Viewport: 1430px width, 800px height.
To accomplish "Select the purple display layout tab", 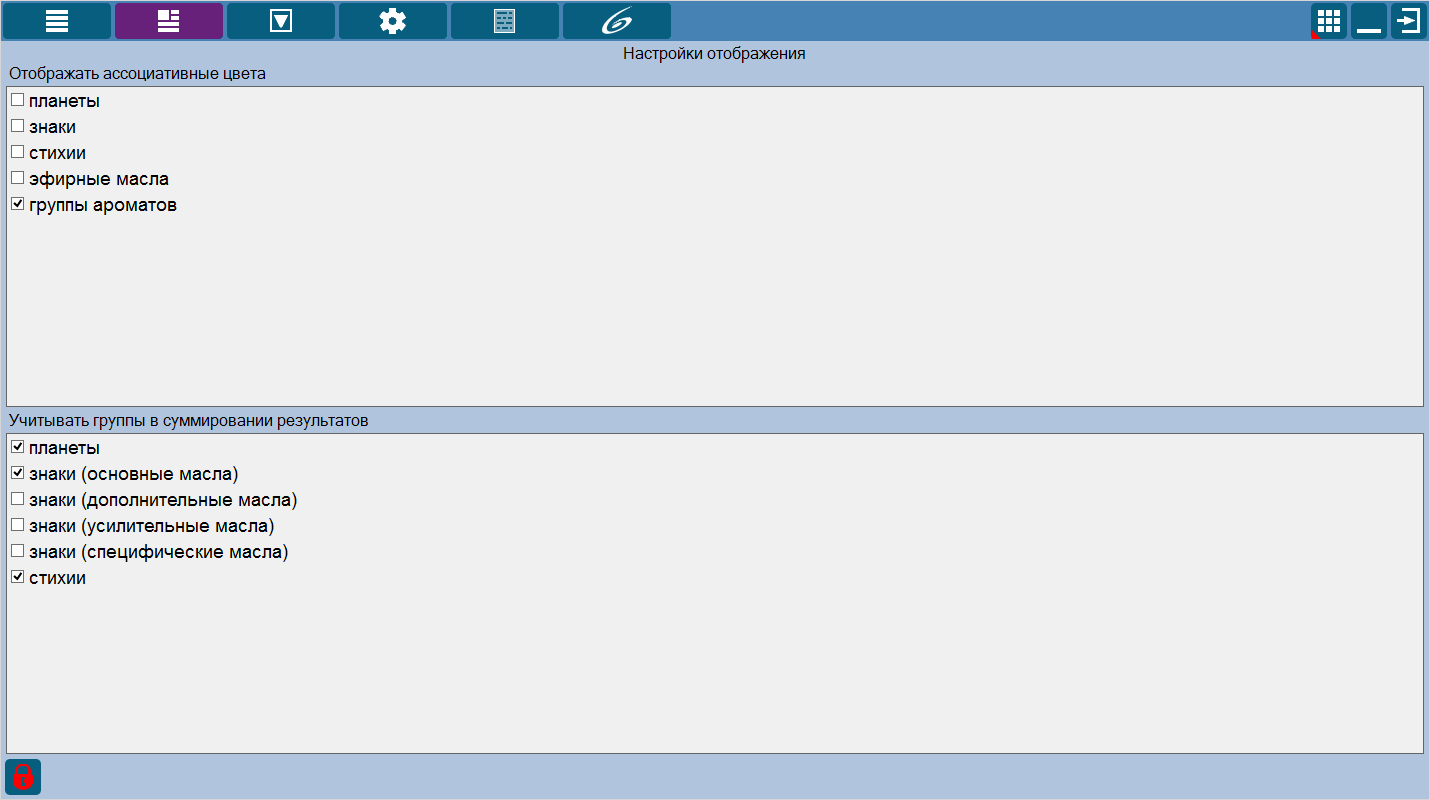I will click(x=169, y=21).
